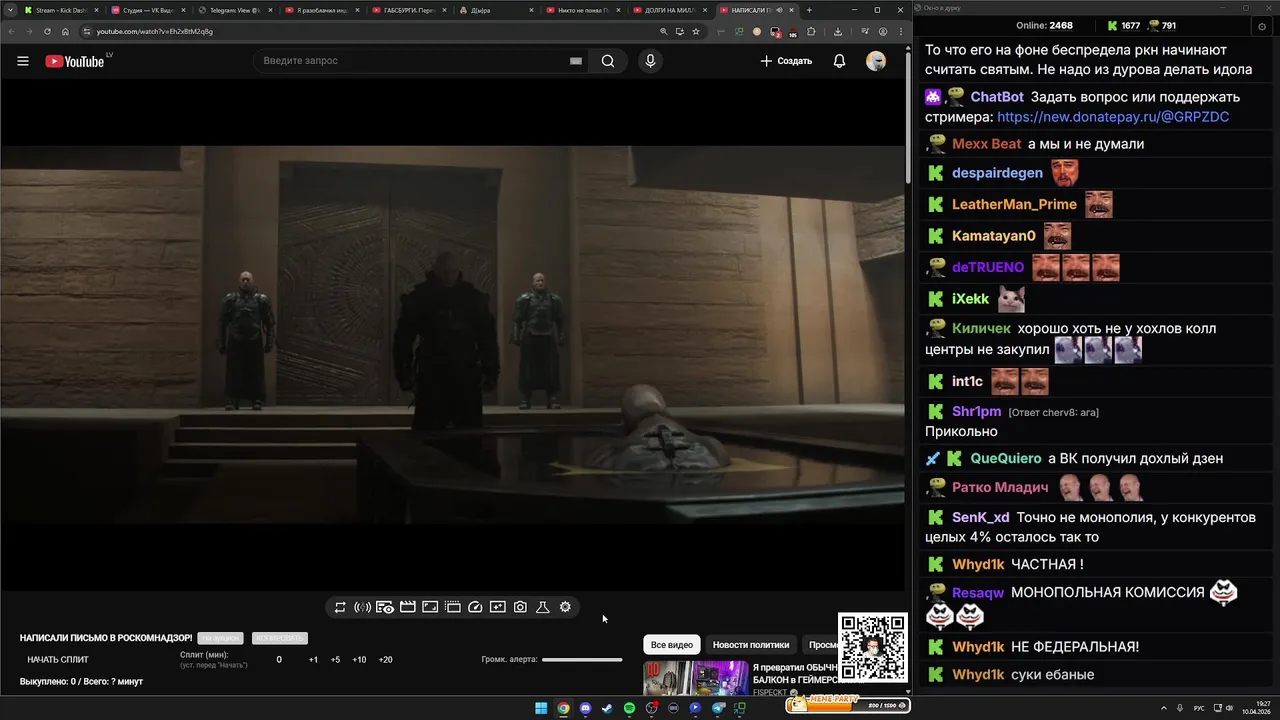Screen dimensions: 1280x720
Task: Open the toolbar gear settings icon
Action: click(x=565, y=607)
